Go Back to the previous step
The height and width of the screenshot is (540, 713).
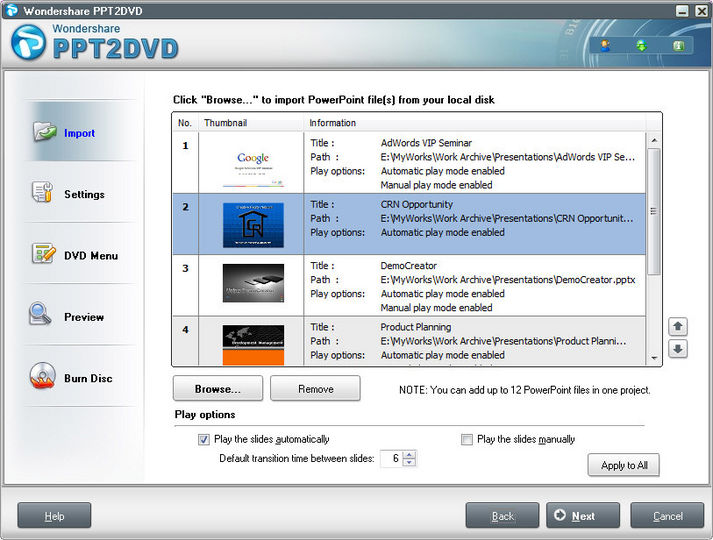click(x=502, y=516)
